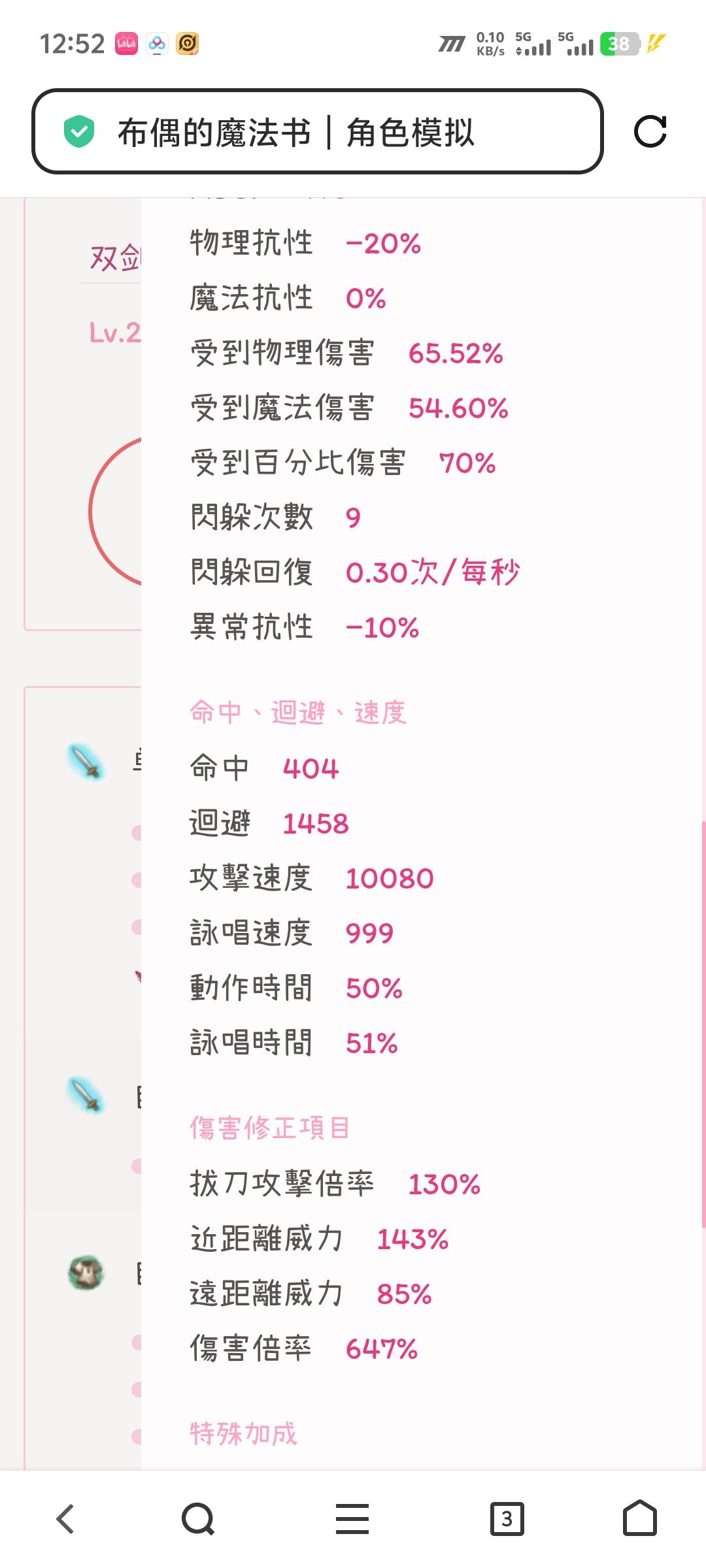
Task: Tap the 閃躲回復 stat row
Action: click(x=355, y=572)
